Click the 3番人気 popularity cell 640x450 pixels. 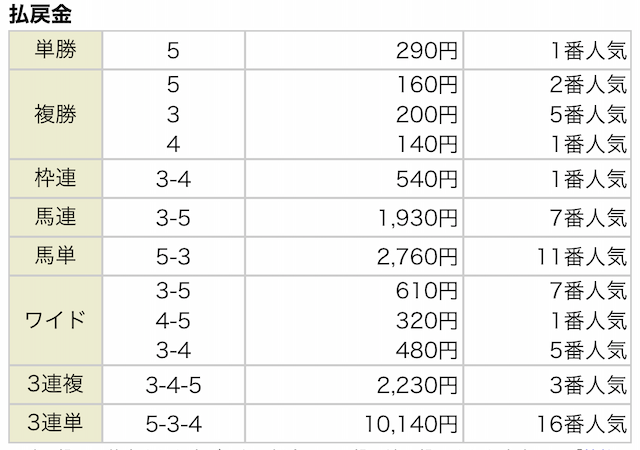[x=588, y=387]
